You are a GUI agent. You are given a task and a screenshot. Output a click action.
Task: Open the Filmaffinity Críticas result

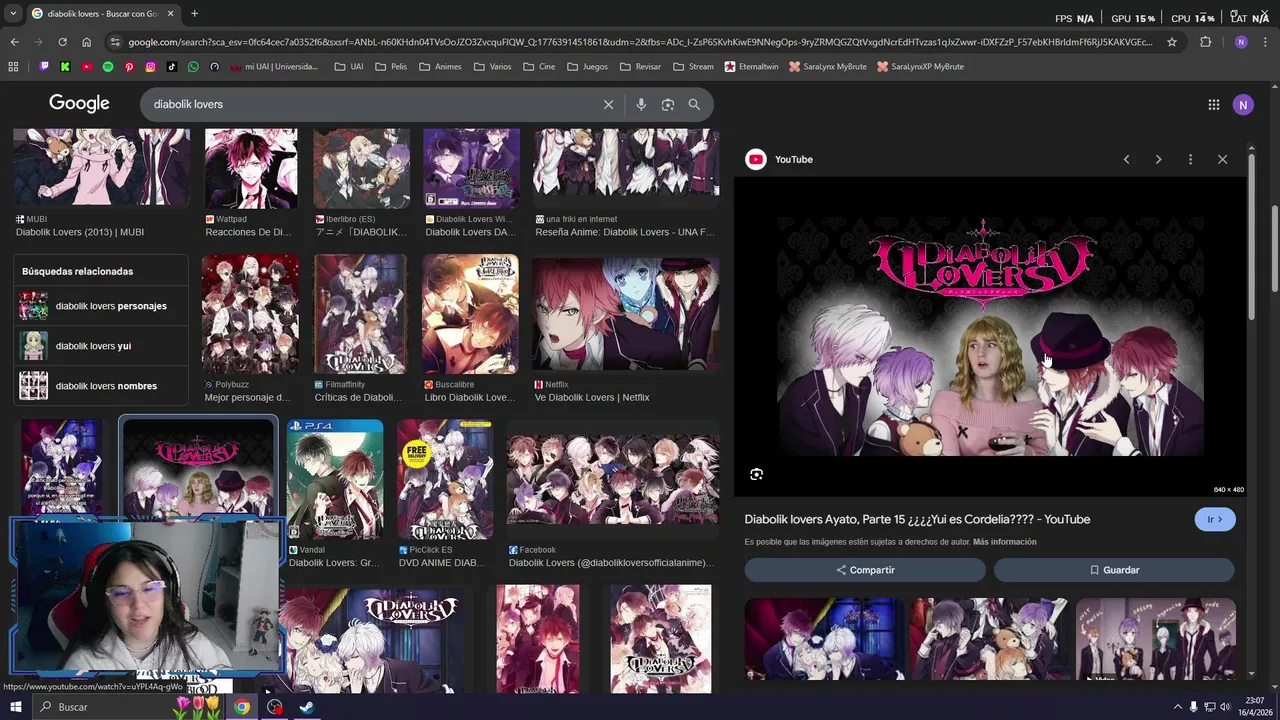pyautogui.click(x=360, y=329)
